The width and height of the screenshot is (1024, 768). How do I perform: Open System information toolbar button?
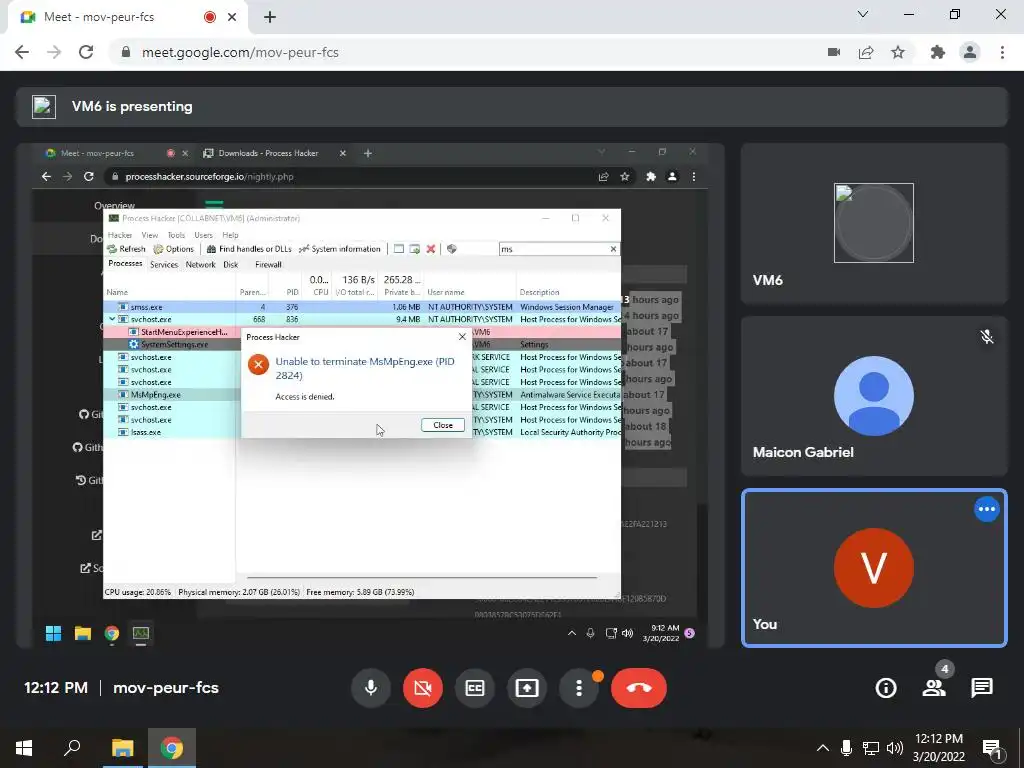(340, 249)
